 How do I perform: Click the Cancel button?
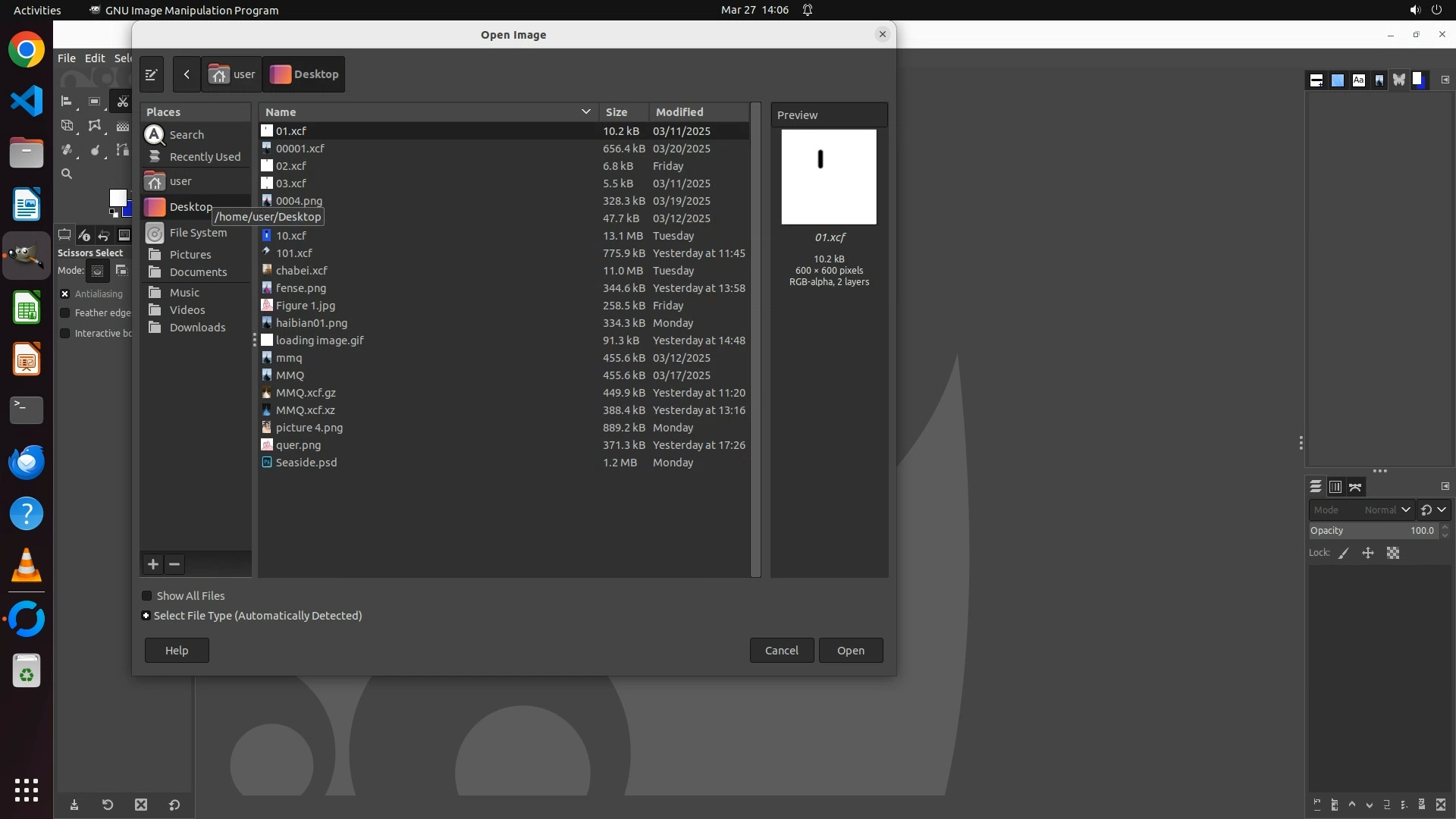click(781, 651)
